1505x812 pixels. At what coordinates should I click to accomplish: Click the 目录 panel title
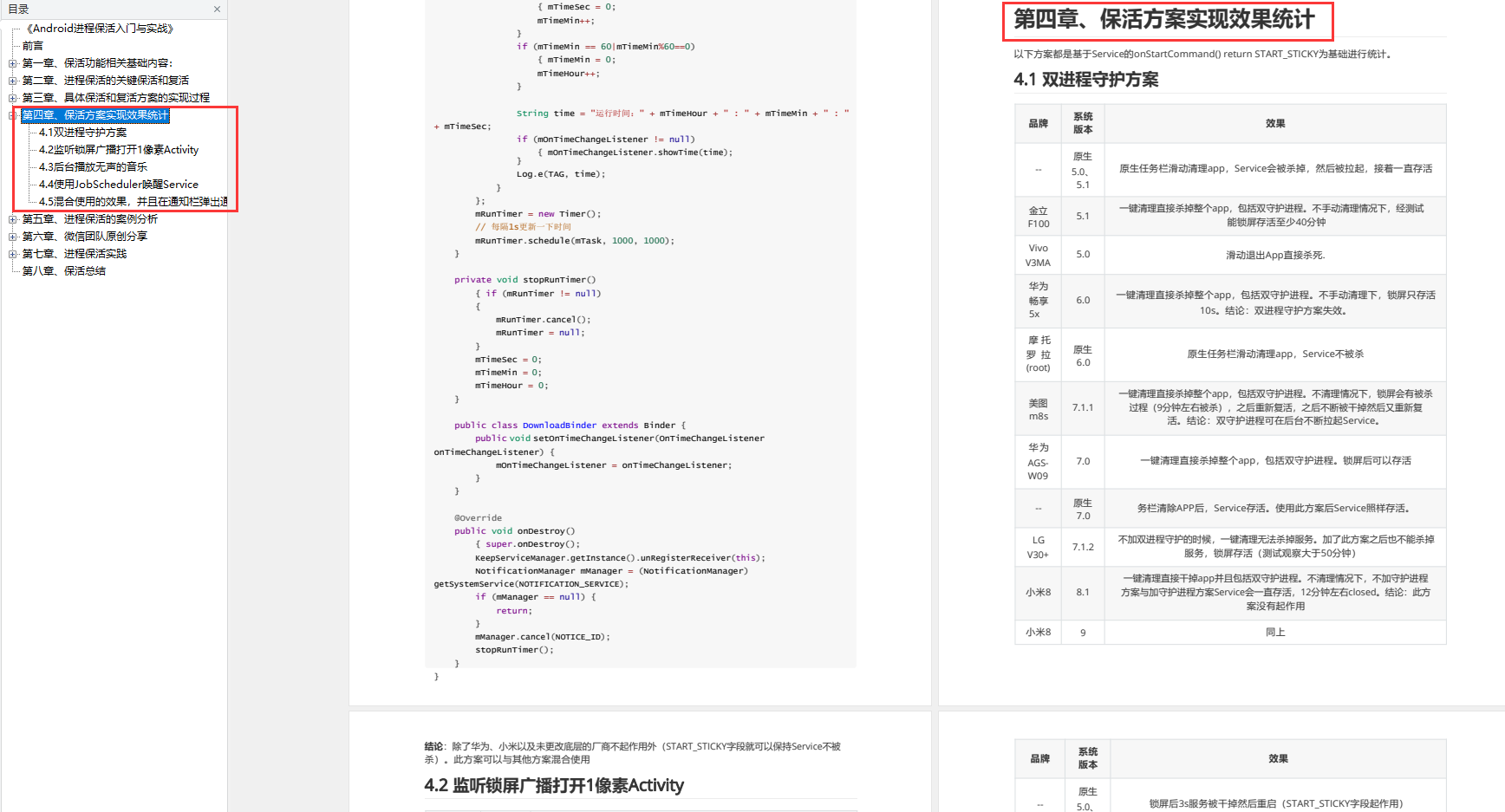pos(18,10)
